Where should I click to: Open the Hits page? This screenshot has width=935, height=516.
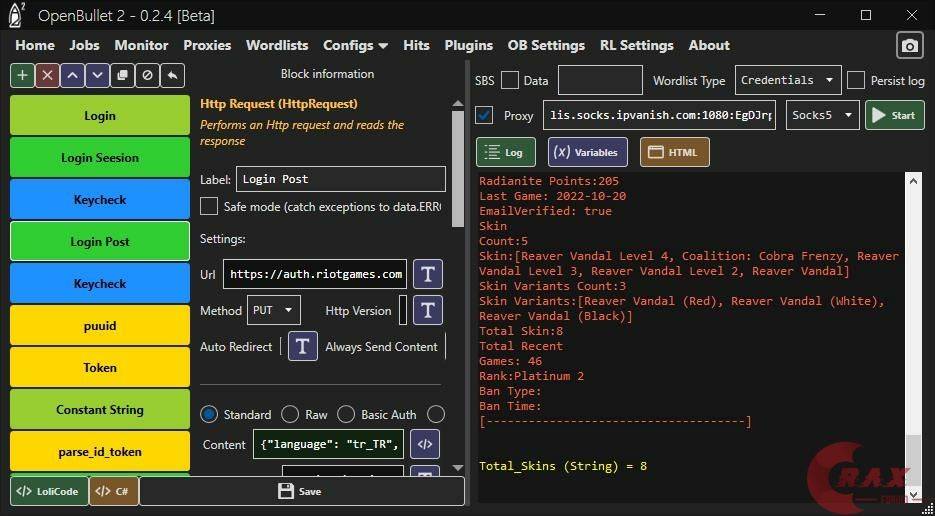[416, 45]
